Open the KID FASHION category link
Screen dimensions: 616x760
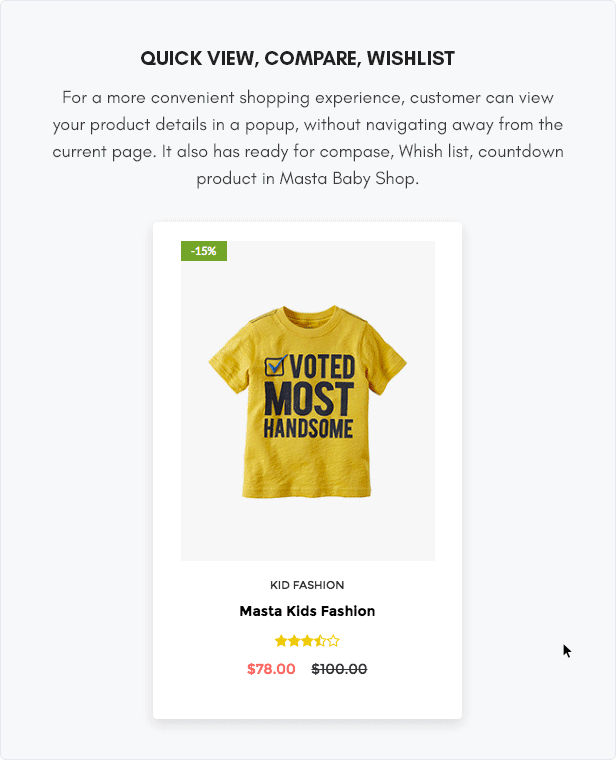(307, 585)
